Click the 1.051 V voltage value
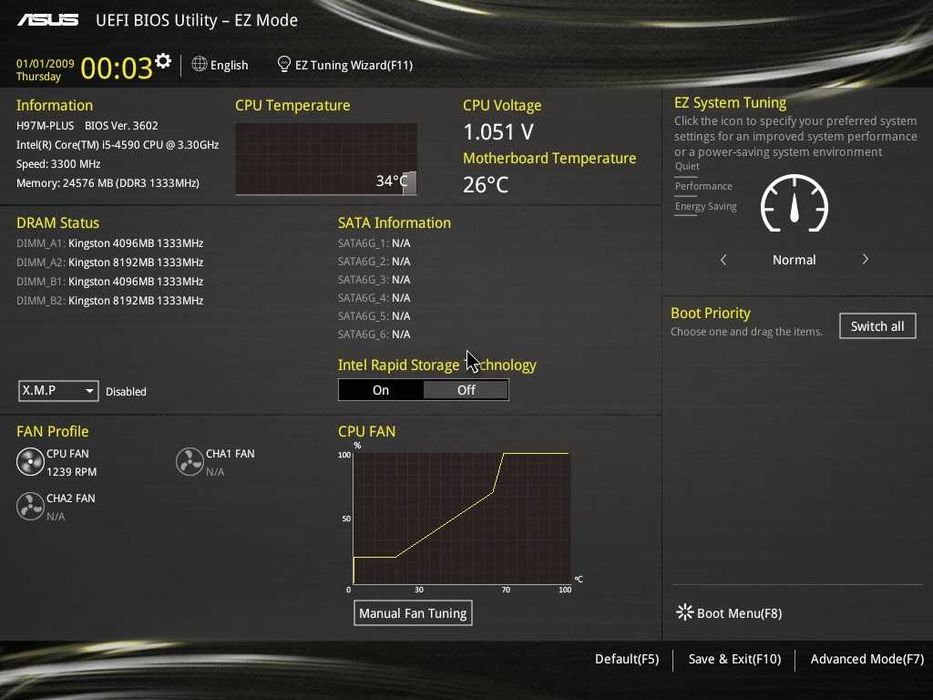This screenshot has height=700, width=933. [x=499, y=132]
